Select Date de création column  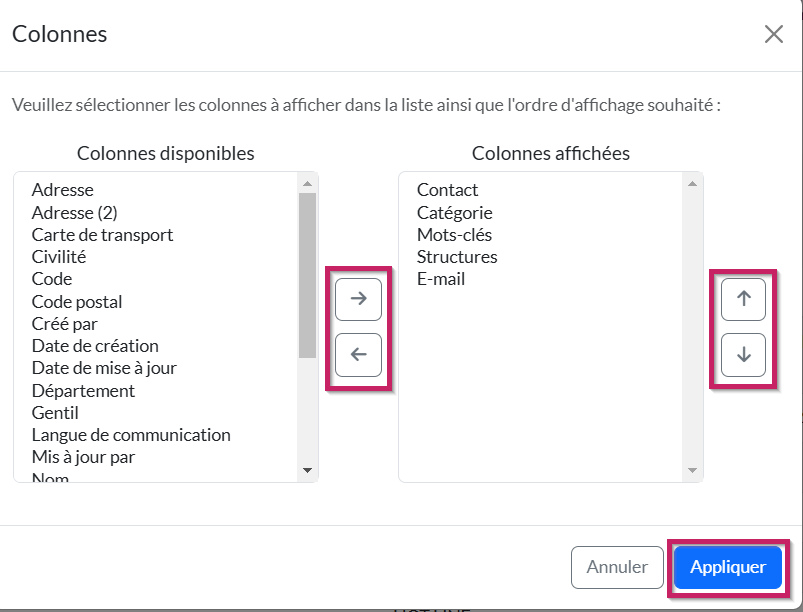coord(95,346)
